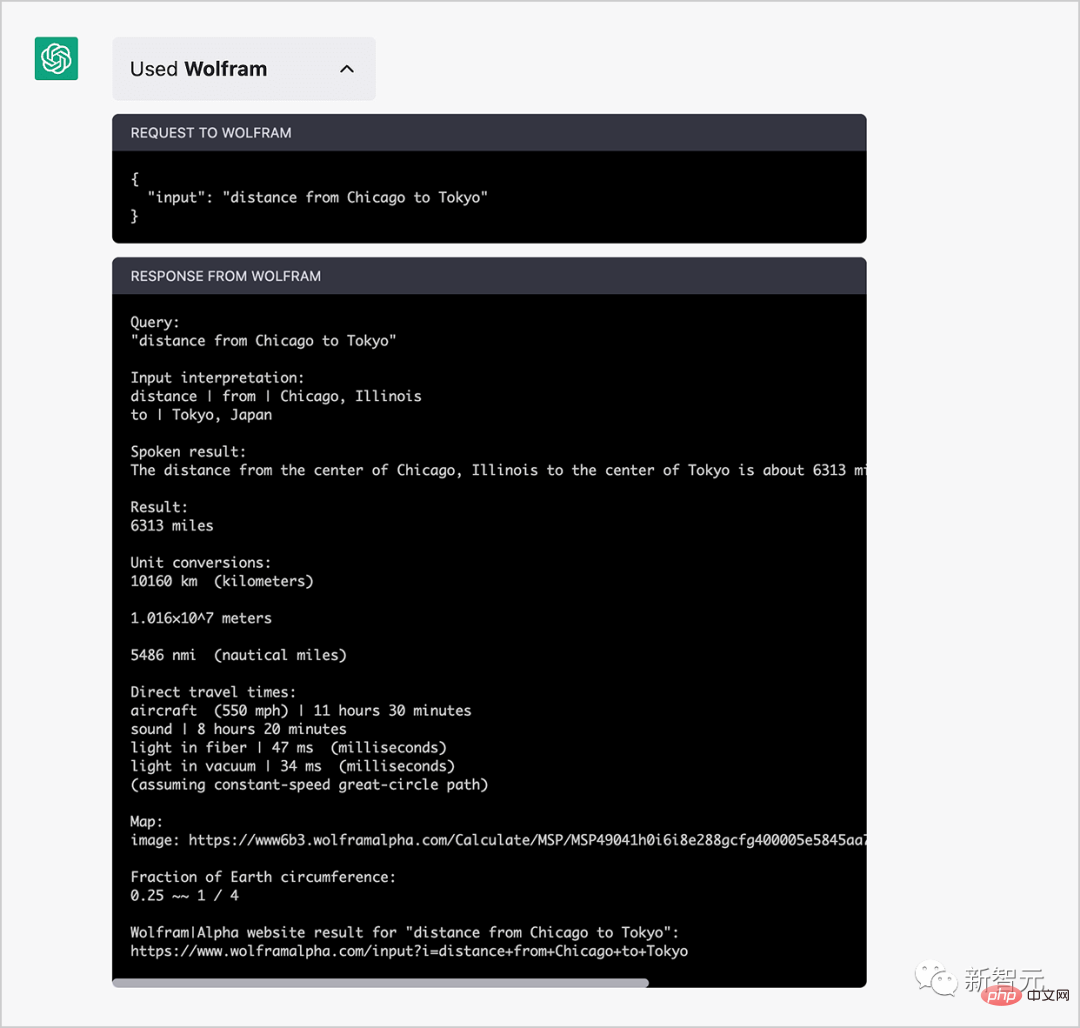
Task: Click the "Direct travel times:" heading
Action: [213, 692]
